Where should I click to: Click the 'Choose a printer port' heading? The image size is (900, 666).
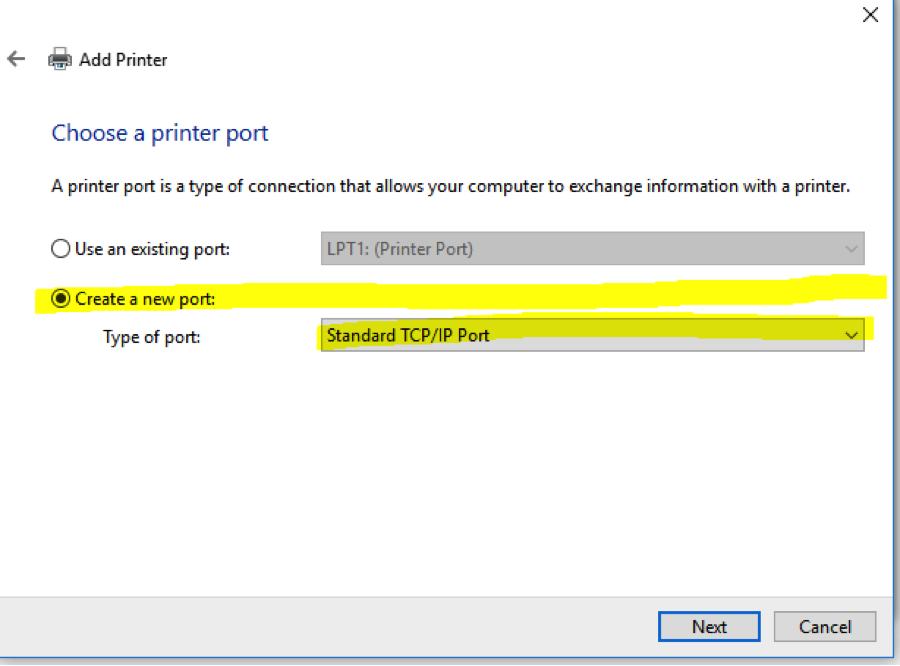tap(160, 133)
